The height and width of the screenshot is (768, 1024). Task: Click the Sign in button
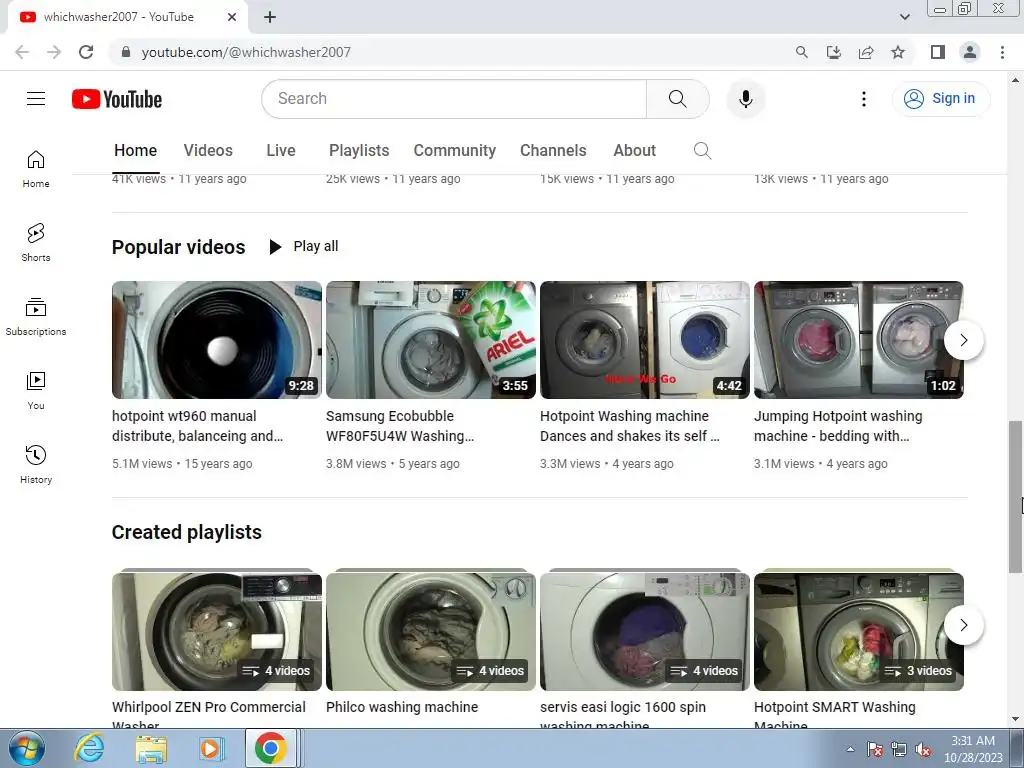coord(940,99)
